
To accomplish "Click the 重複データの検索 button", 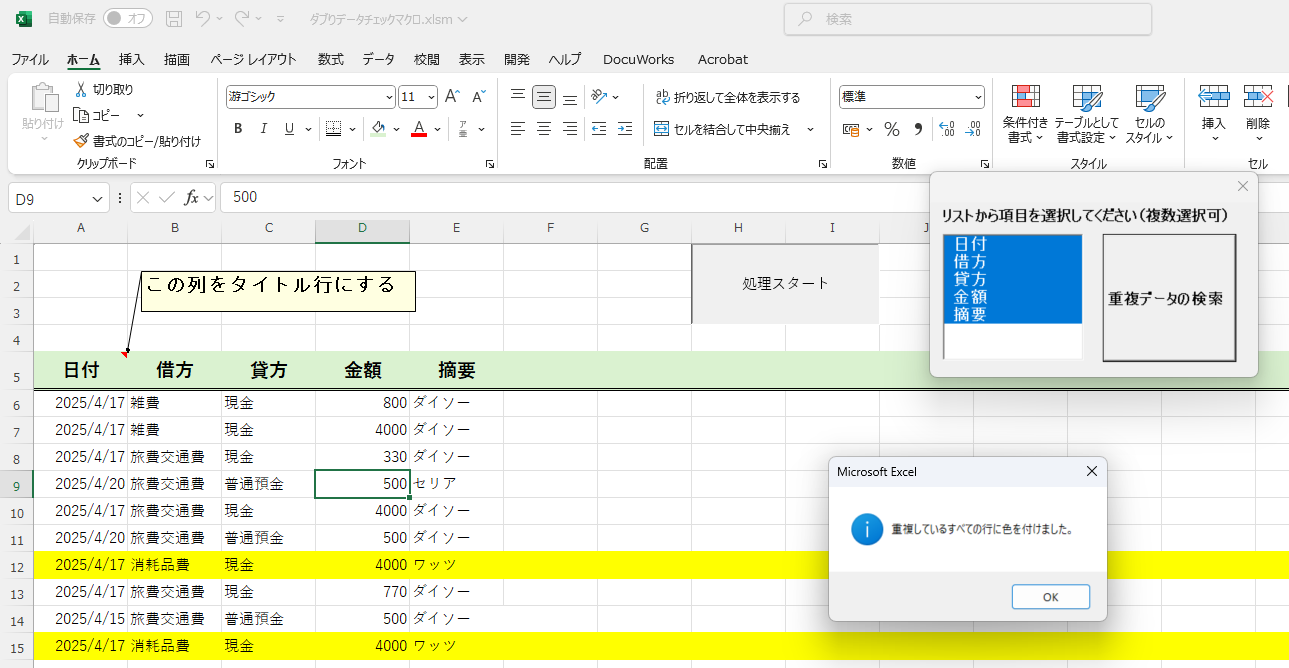I will (x=1169, y=298).
